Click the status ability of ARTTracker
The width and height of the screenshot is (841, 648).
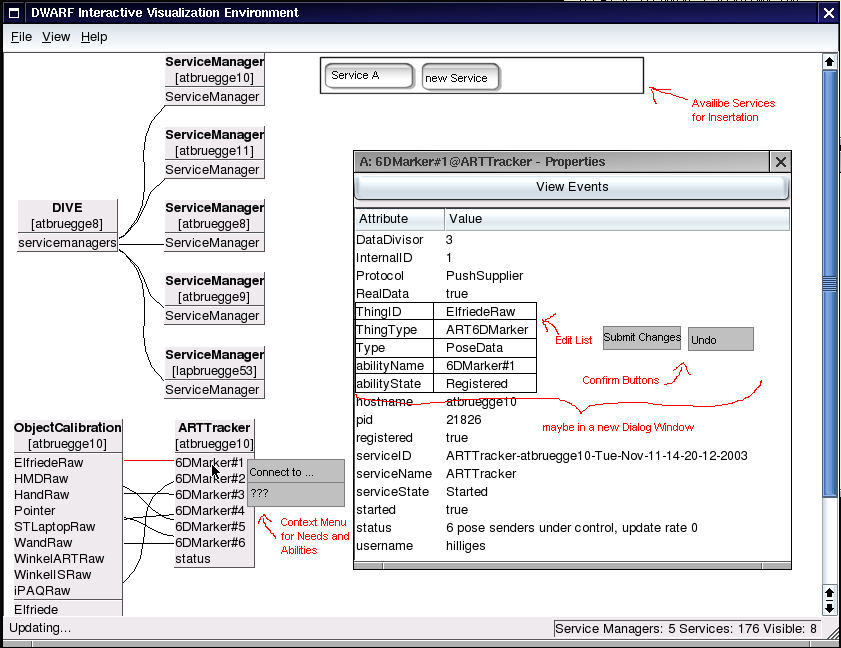pyautogui.click(x=215, y=559)
